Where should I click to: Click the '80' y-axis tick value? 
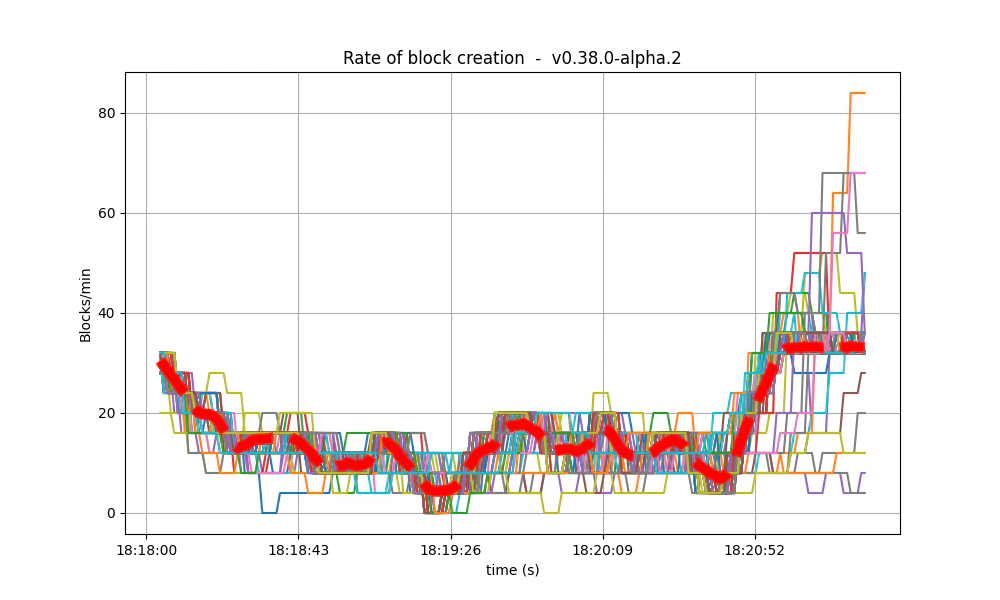coord(106,113)
